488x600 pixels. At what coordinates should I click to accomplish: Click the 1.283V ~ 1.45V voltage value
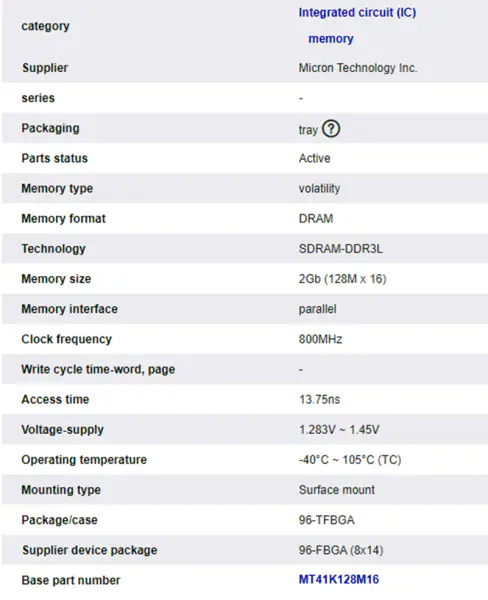point(339,430)
